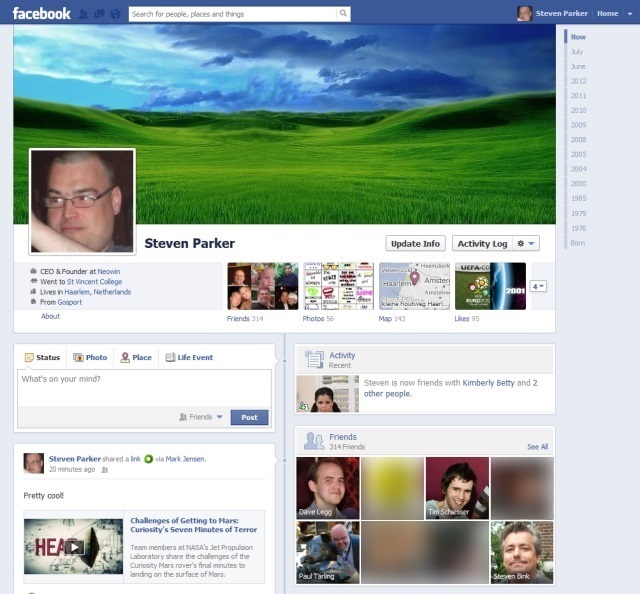Click the large profile picture
The image size is (640, 594).
click(82, 201)
